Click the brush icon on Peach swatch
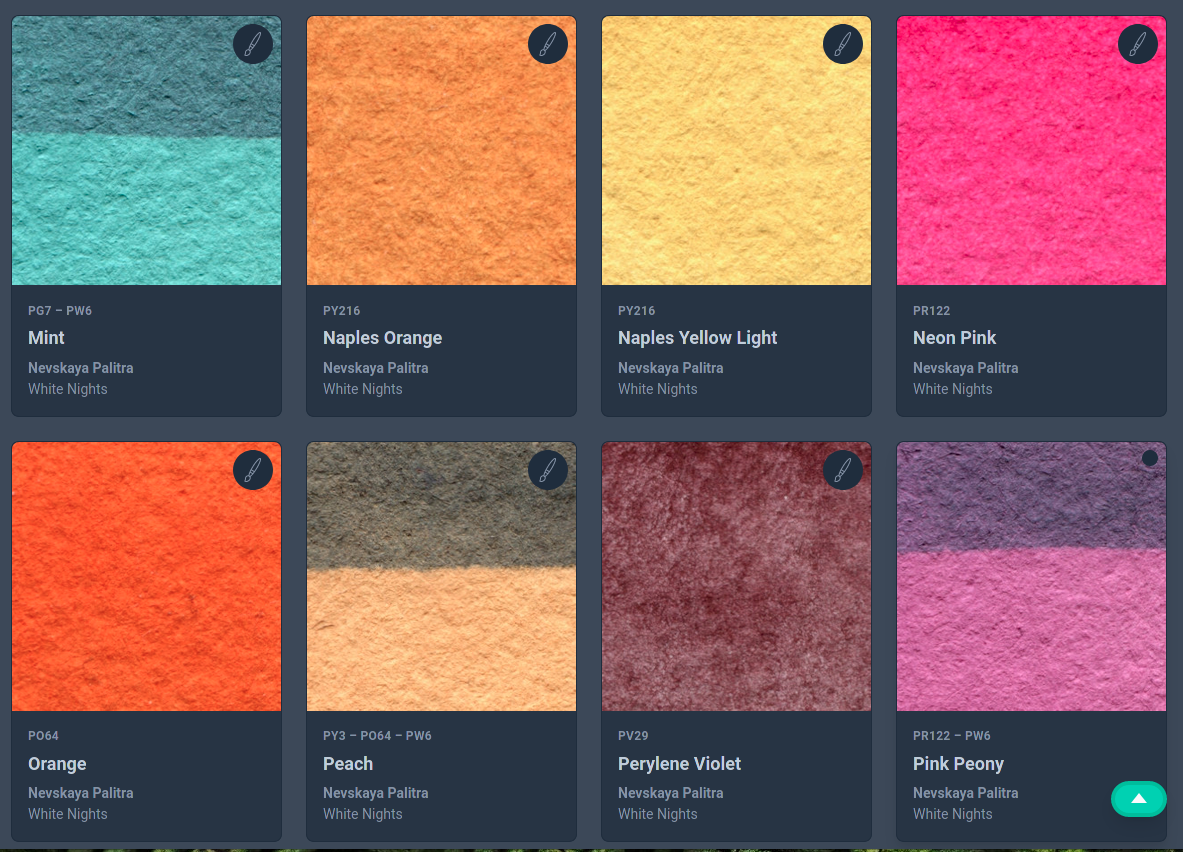Screen dimensions: 1183x852 (x=548, y=470)
